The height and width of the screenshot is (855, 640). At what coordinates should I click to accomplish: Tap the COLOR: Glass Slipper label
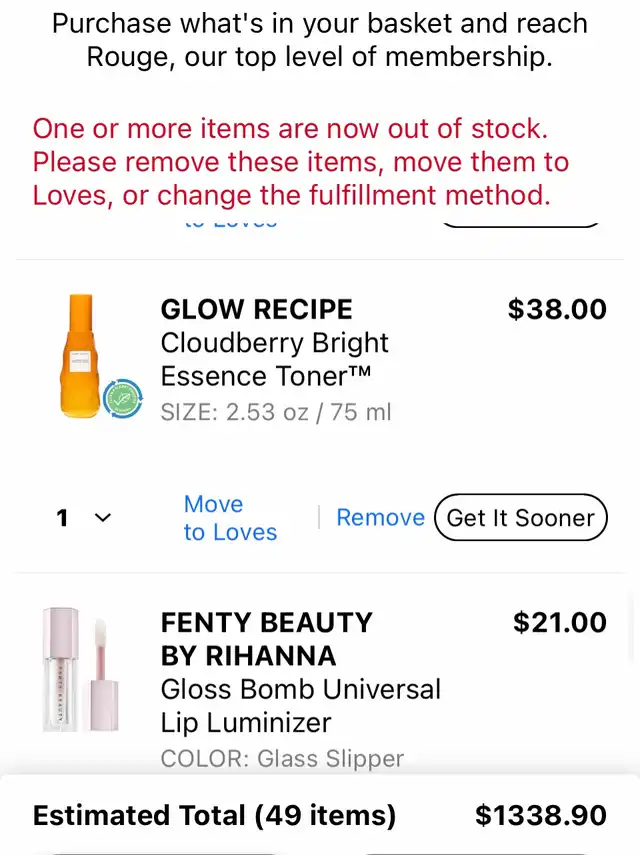282,758
